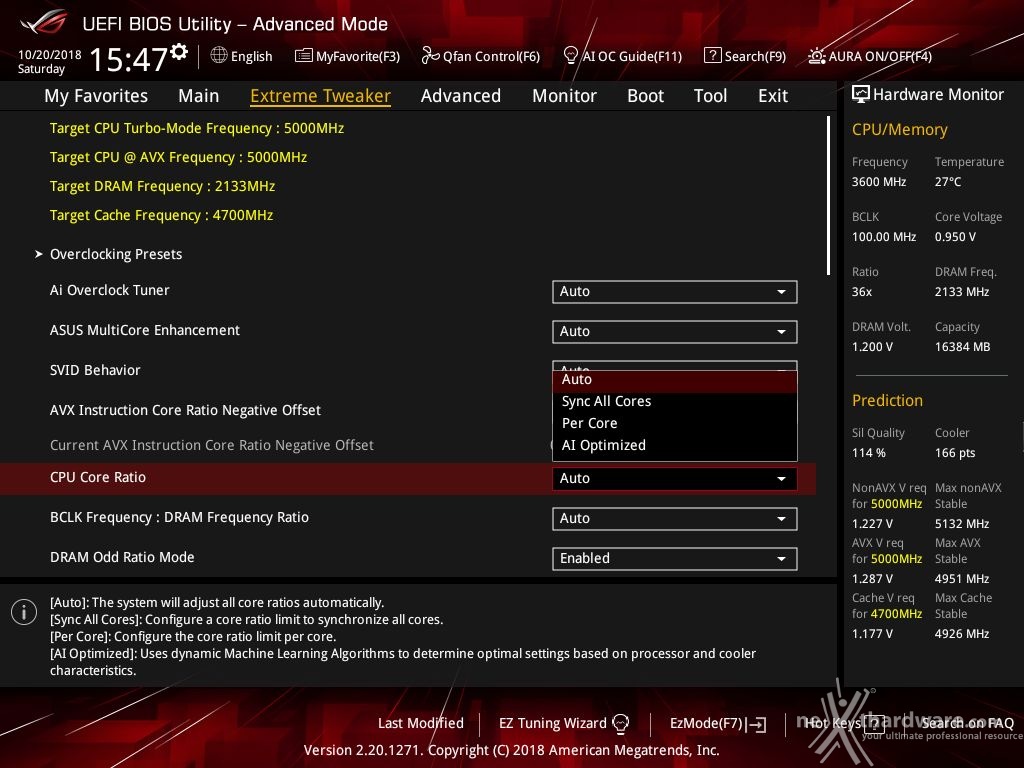Screen dimensions: 1024x768
Task: Open the Tool tab
Action: (711, 96)
